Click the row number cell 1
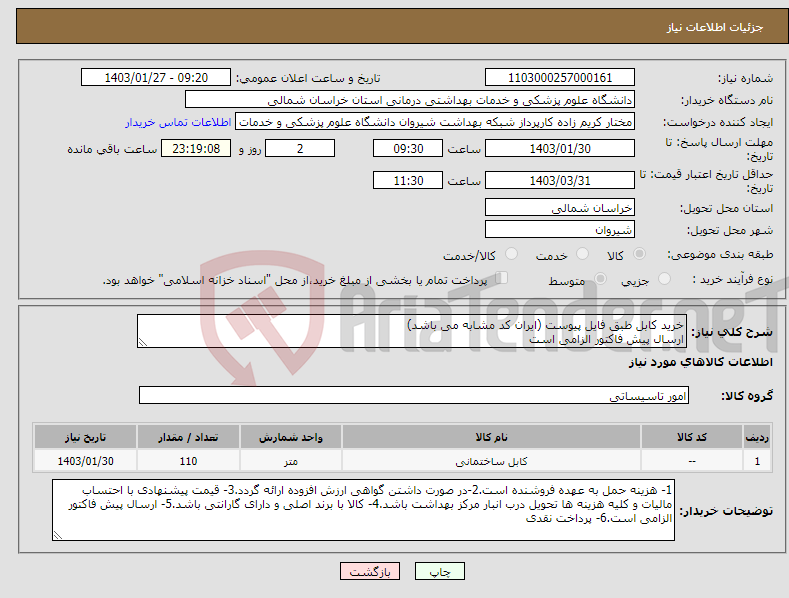 tap(757, 461)
